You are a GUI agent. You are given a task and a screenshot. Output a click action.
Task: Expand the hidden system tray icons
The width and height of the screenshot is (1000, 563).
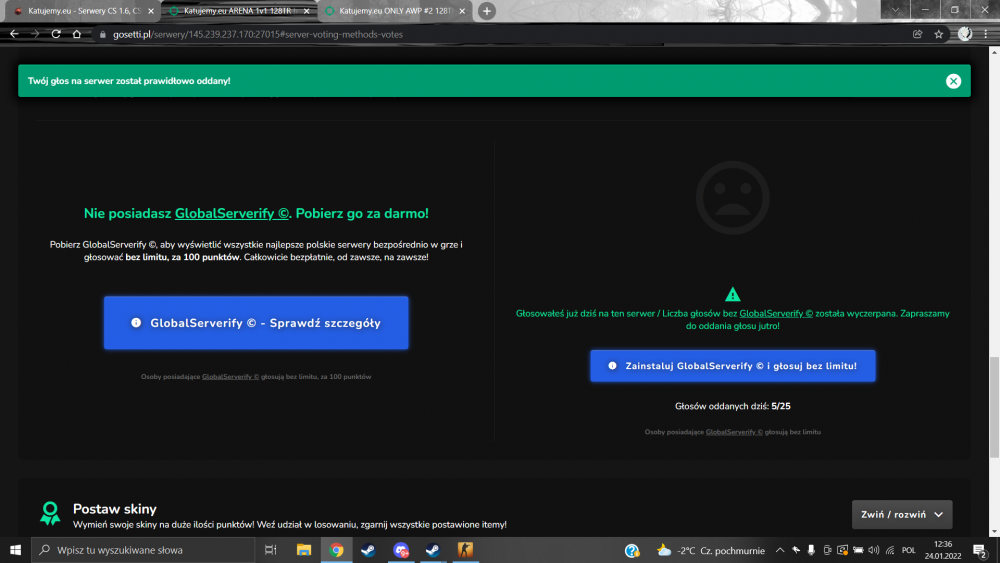click(x=780, y=550)
